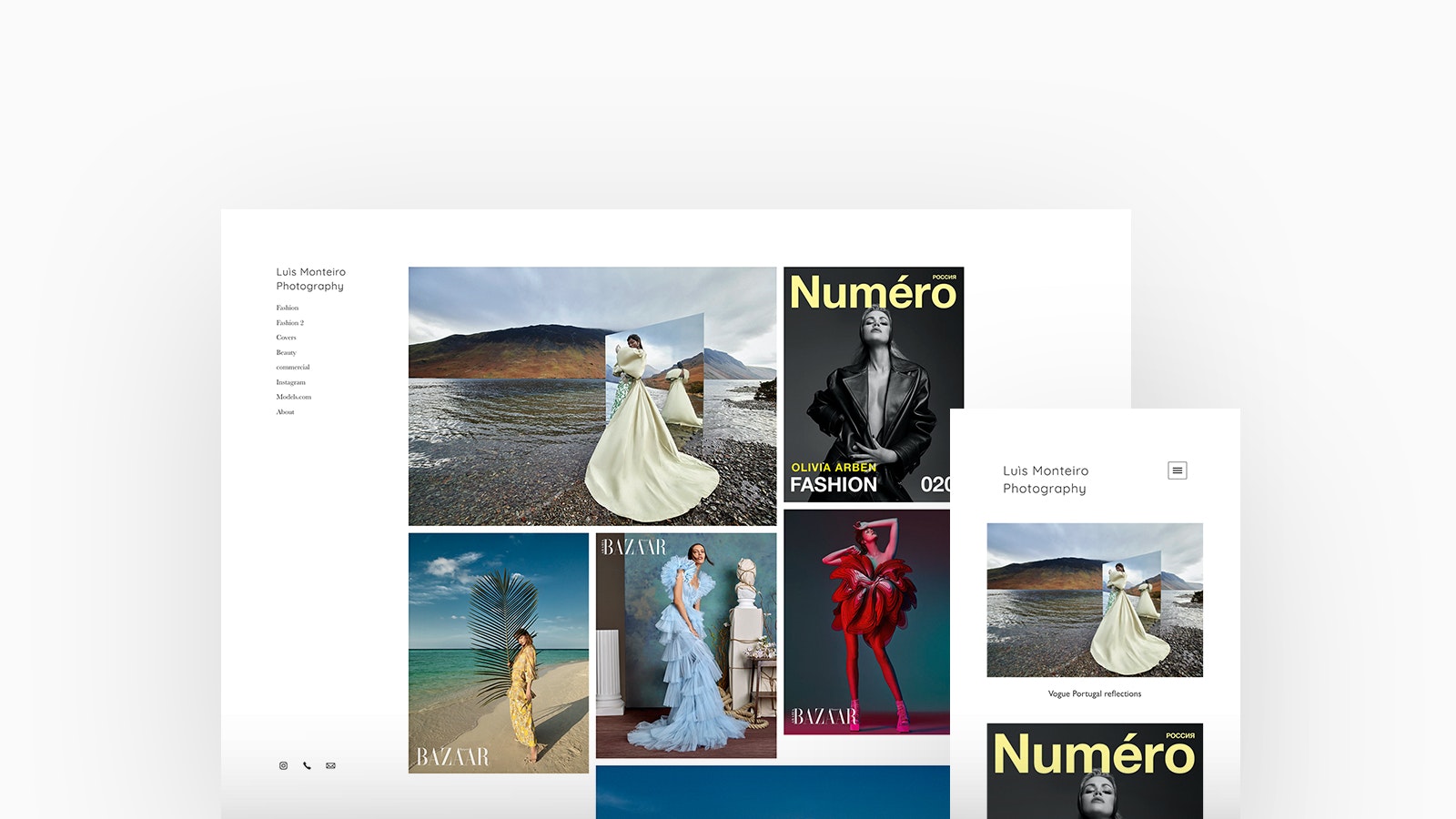The image size is (1456, 819).
Task: Go to the Fashion 2 page
Action: (290, 323)
